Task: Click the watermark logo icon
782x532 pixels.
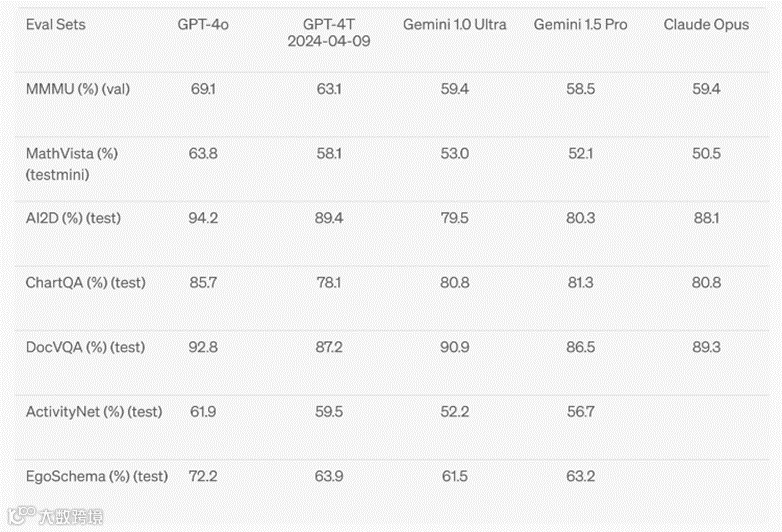Action: coord(22,516)
